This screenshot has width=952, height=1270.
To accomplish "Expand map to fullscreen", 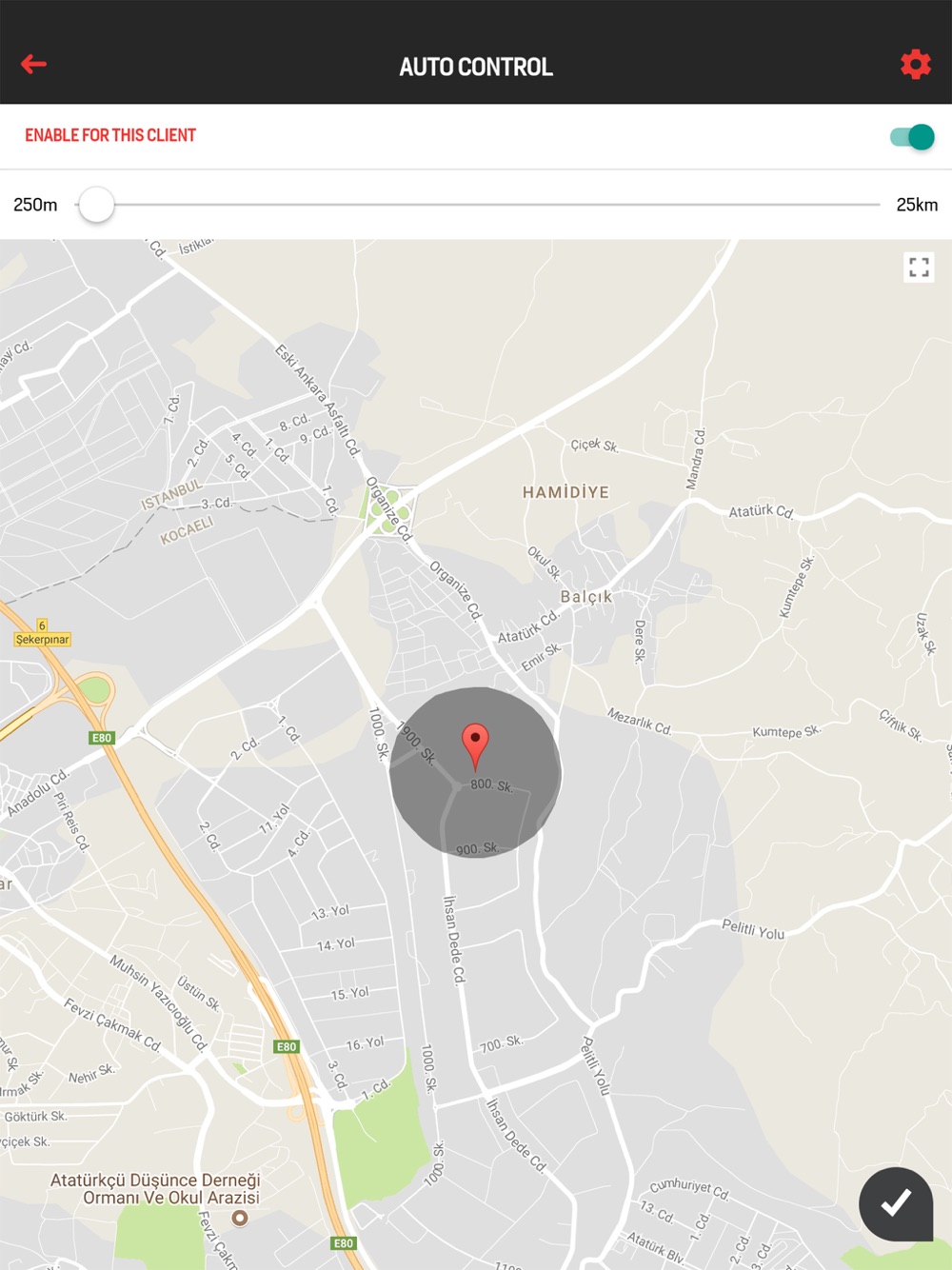I will pos(919,268).
